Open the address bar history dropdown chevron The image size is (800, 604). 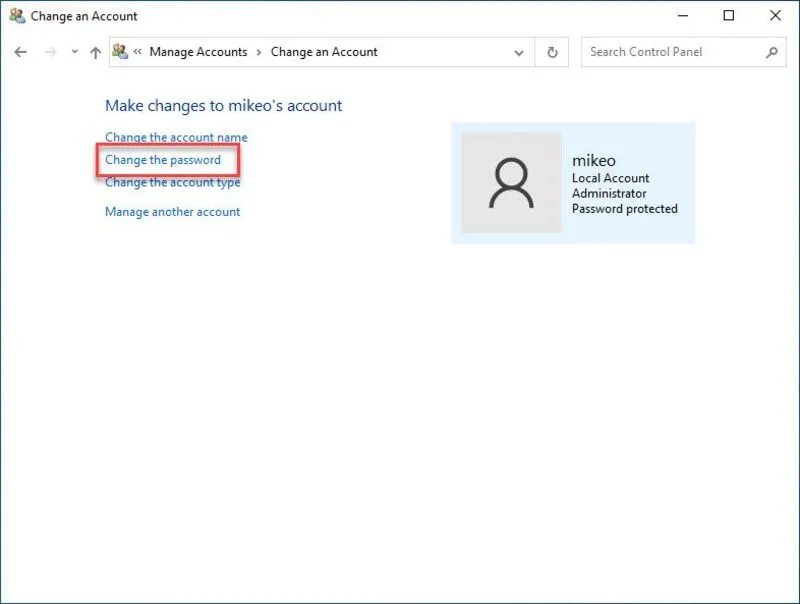point(519,52)
